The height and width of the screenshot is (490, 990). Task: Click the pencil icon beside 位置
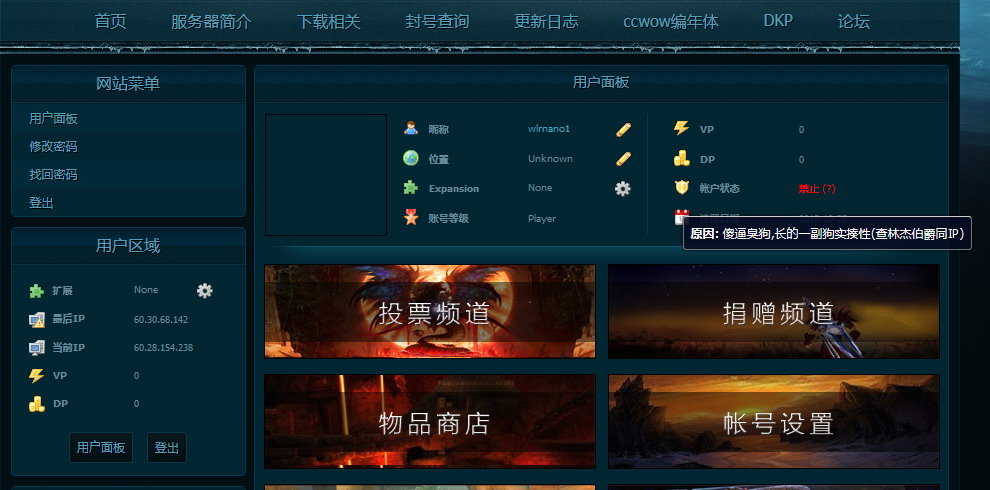[623, 158]
